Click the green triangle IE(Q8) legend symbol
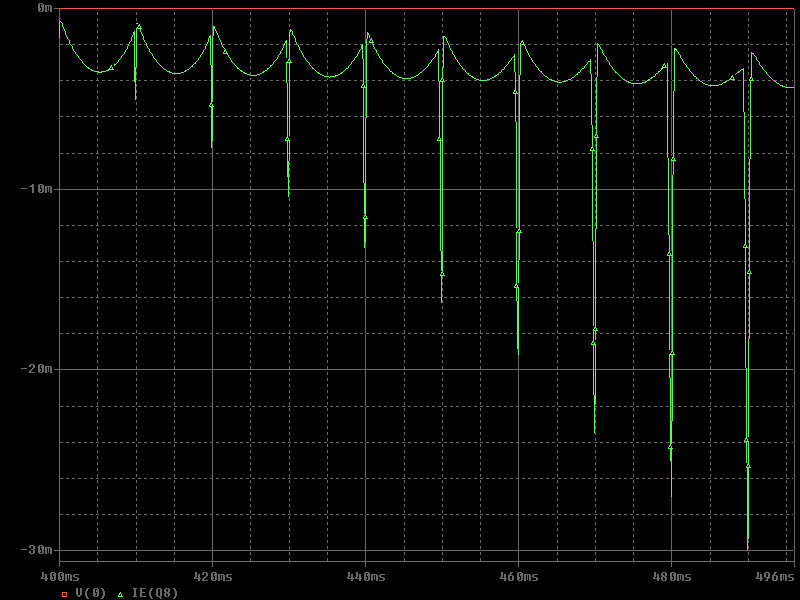The width and height of the screenshot is (800, 600). tap(120, 594)
